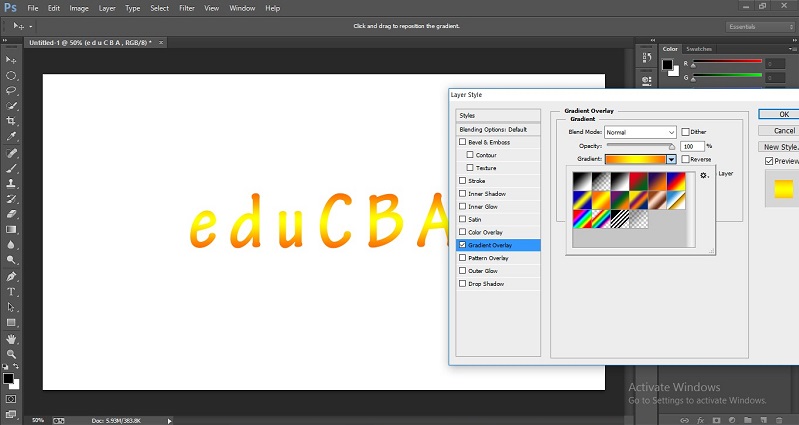The width and height of the screenshot is (799, 425).
Task: Select the Pen tool
Action: coord(11,277)
